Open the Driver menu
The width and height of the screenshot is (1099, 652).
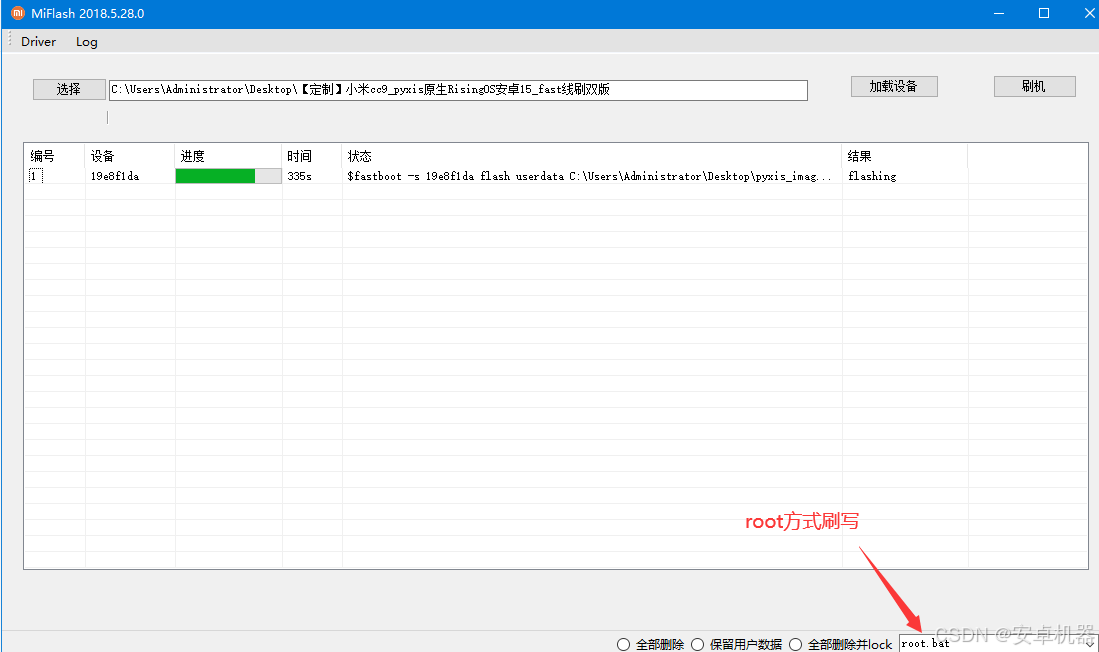click(x=38, y=41)
